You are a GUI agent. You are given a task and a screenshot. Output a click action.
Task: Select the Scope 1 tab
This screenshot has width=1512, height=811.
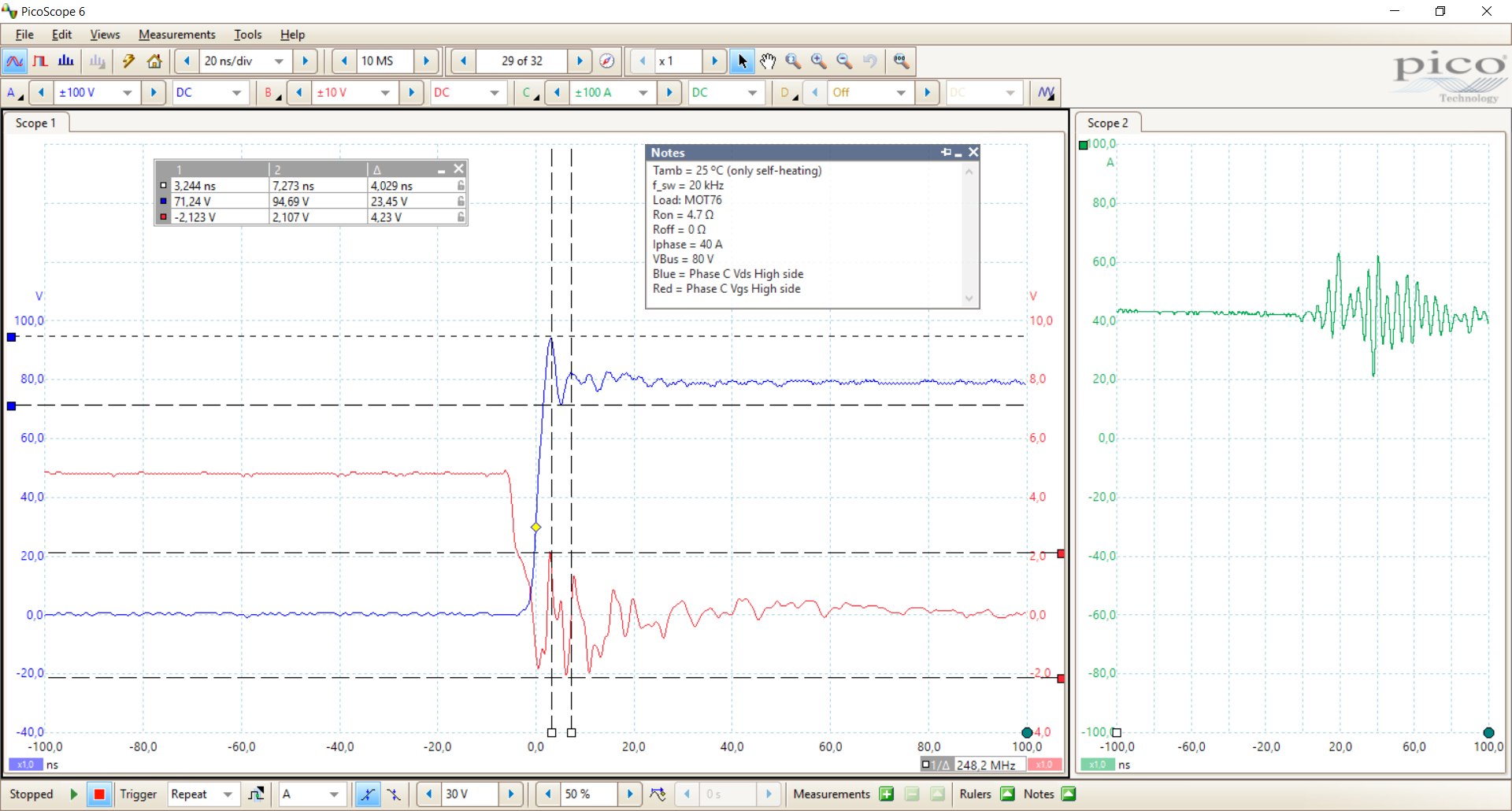35,123
